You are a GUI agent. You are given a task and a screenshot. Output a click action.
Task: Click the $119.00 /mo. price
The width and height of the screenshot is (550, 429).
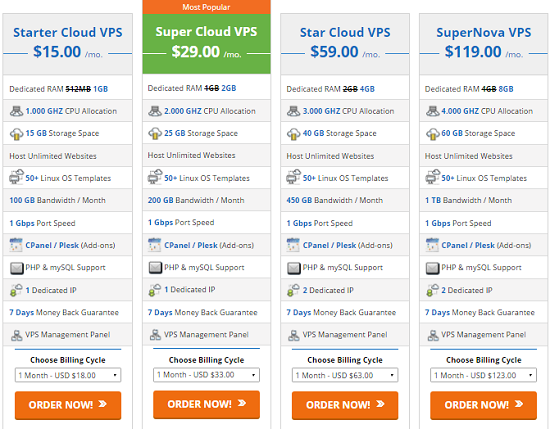[x=483, y=52]
